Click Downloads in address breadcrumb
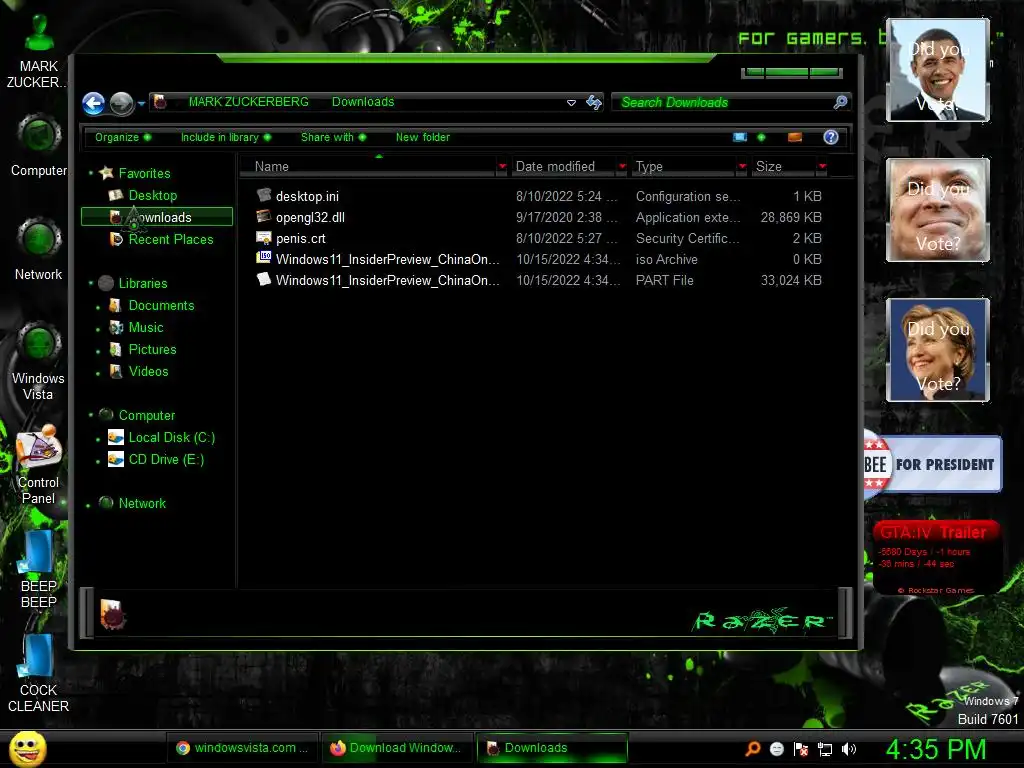This screenshot has width=1024, height=768. 363,102
